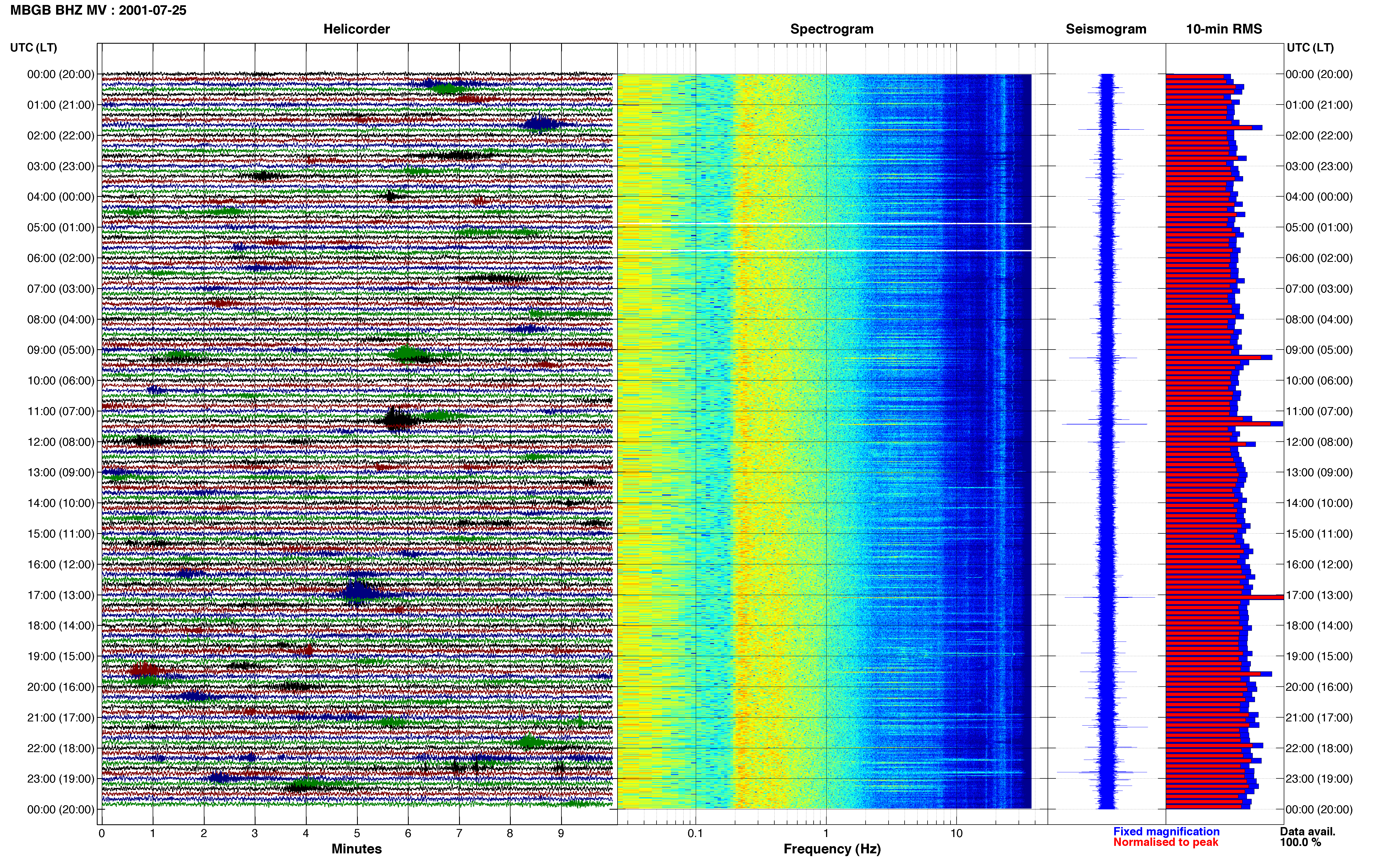
Task: Click the 'Normalised to peak' legend text
Action: point(1166,843)
